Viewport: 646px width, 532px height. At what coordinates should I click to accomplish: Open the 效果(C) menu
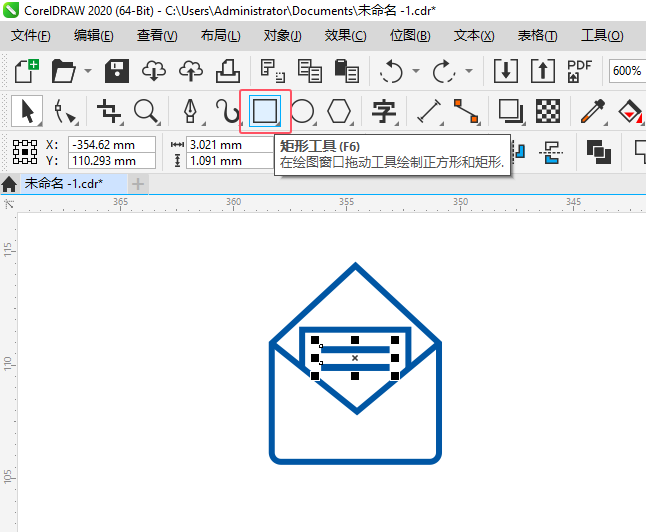pyautogui.click(x=345, y=36)
